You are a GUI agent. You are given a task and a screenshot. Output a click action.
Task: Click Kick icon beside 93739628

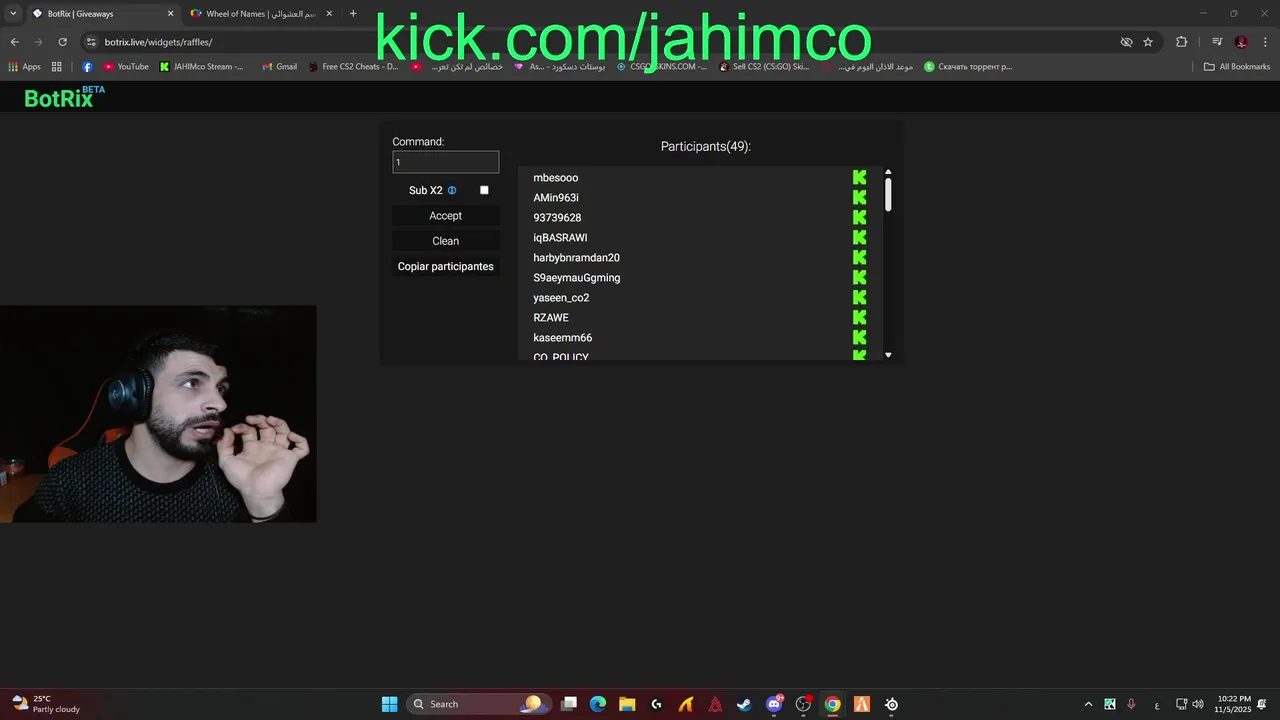[859, 217]
